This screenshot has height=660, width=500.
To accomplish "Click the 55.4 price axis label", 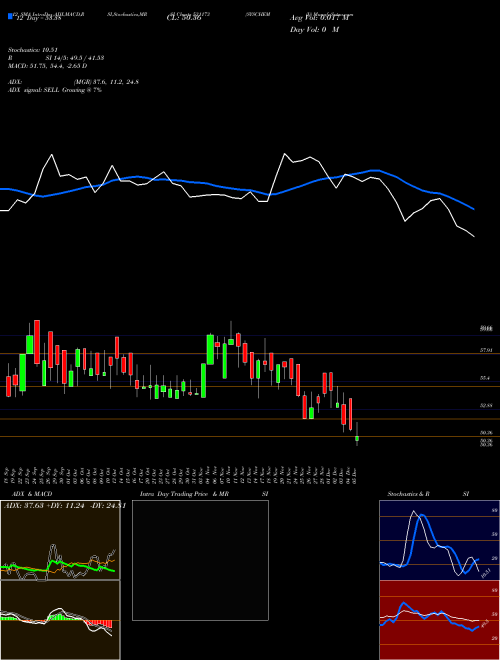I will [x=485, y=378].
